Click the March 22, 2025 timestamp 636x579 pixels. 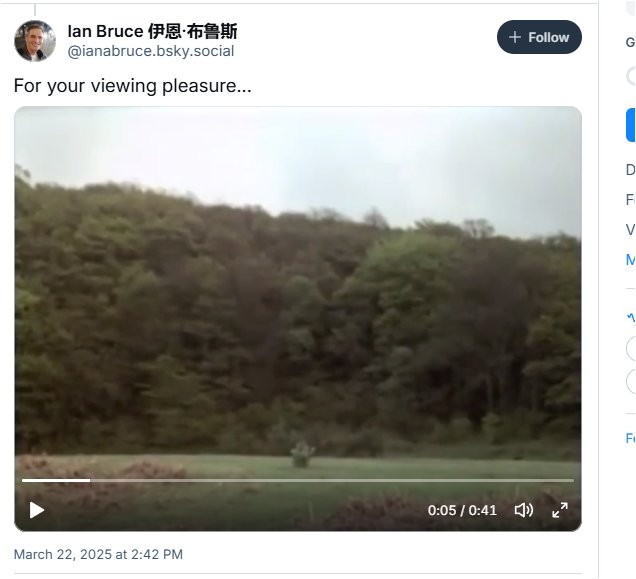[98, 554]
